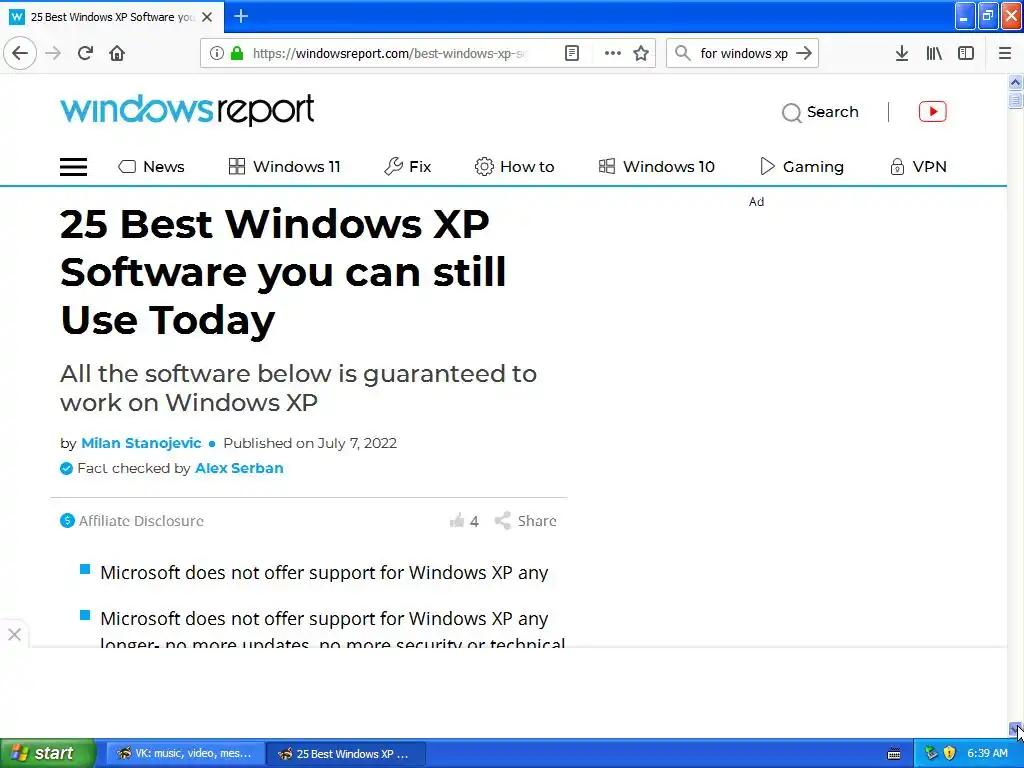
Task: Reload the current page
Action: [x=85, y=53]
